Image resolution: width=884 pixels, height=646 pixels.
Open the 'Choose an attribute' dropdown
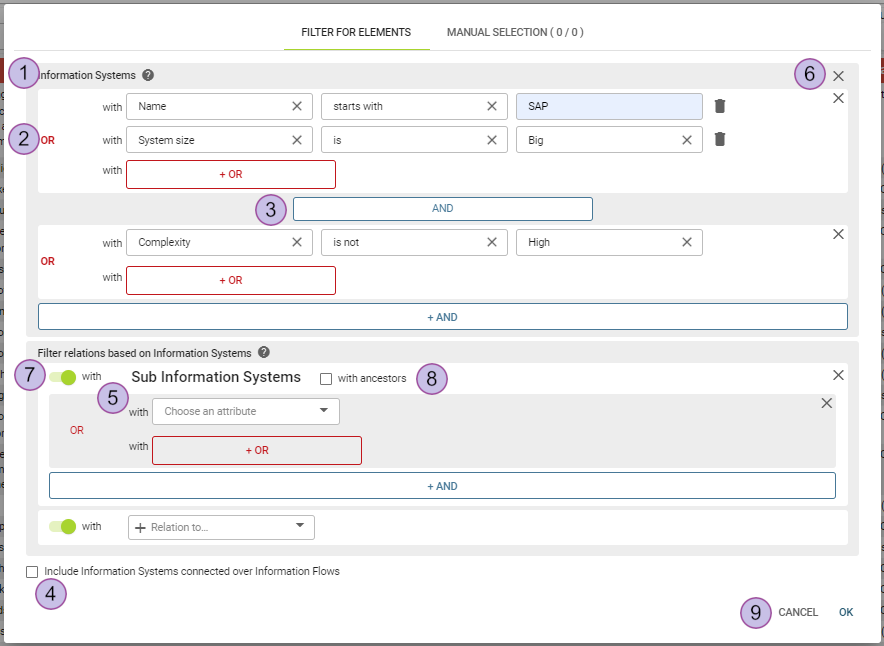(x=245, y=411)
